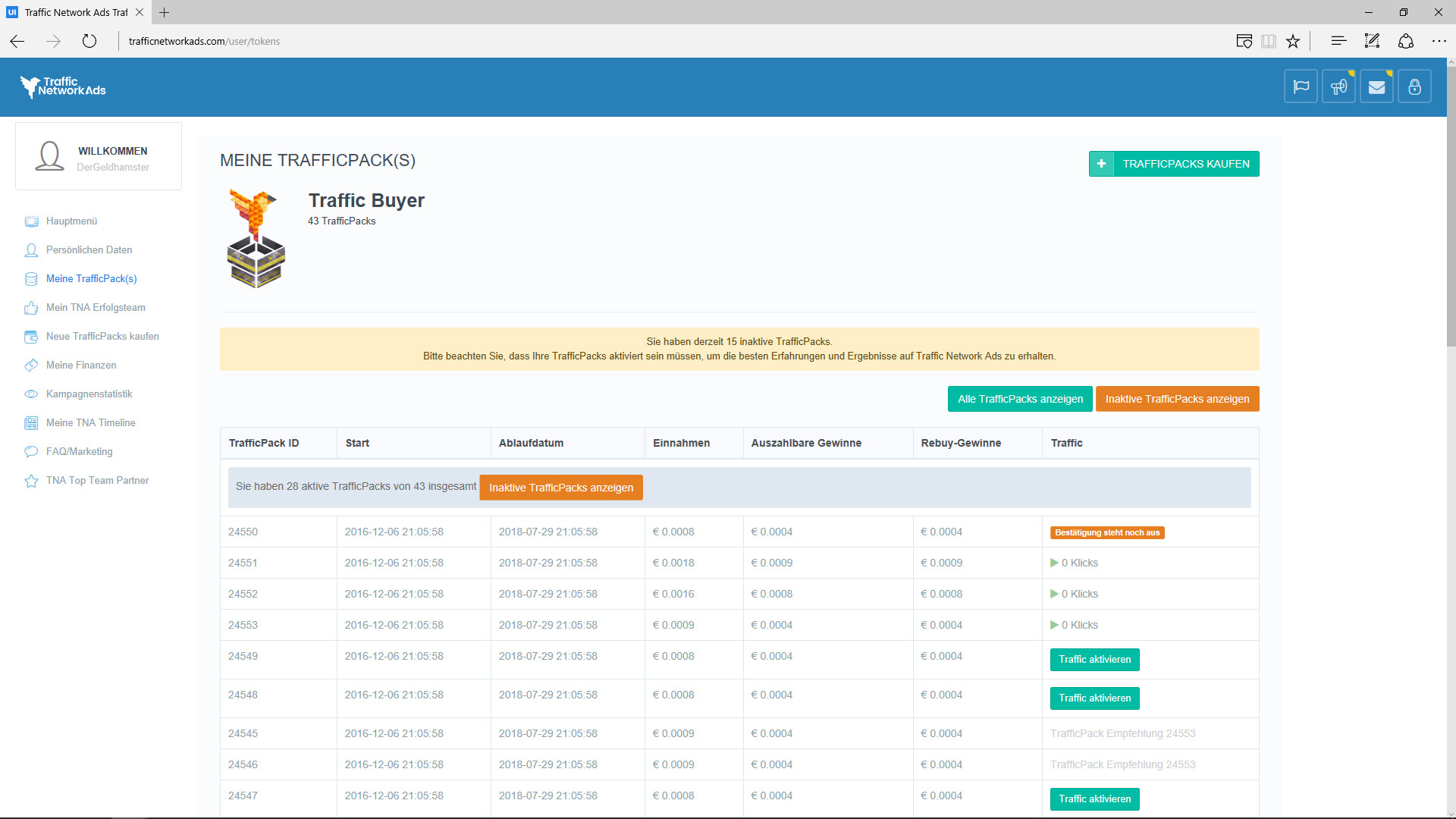The width and height of the screenshot is (1456, 819).
Task: Click Alle TrafficPacks anzeigen button
Action: [x=1020, y=399]
